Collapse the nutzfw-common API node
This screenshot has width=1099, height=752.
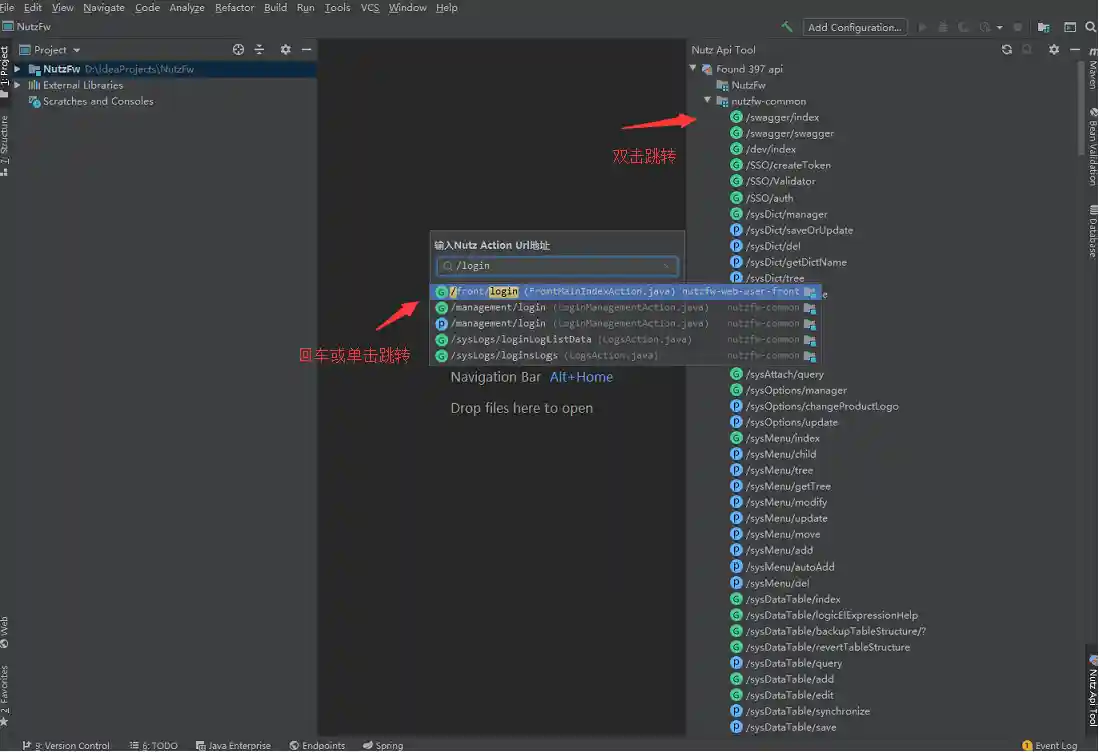[x=707, y=101]
